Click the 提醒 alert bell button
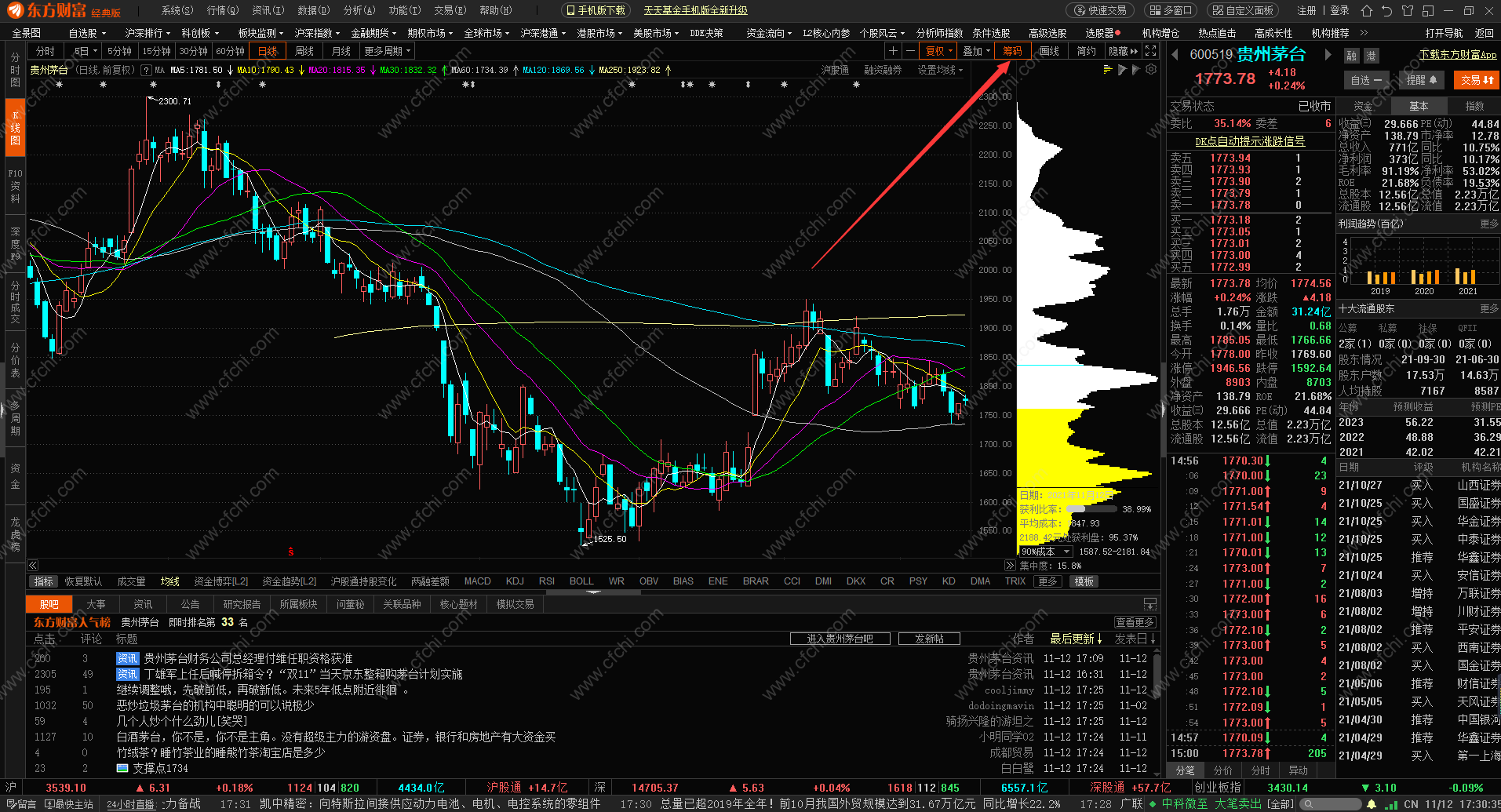The height and width of the screenshot is (812, 1501). [x=1421, y=80]
